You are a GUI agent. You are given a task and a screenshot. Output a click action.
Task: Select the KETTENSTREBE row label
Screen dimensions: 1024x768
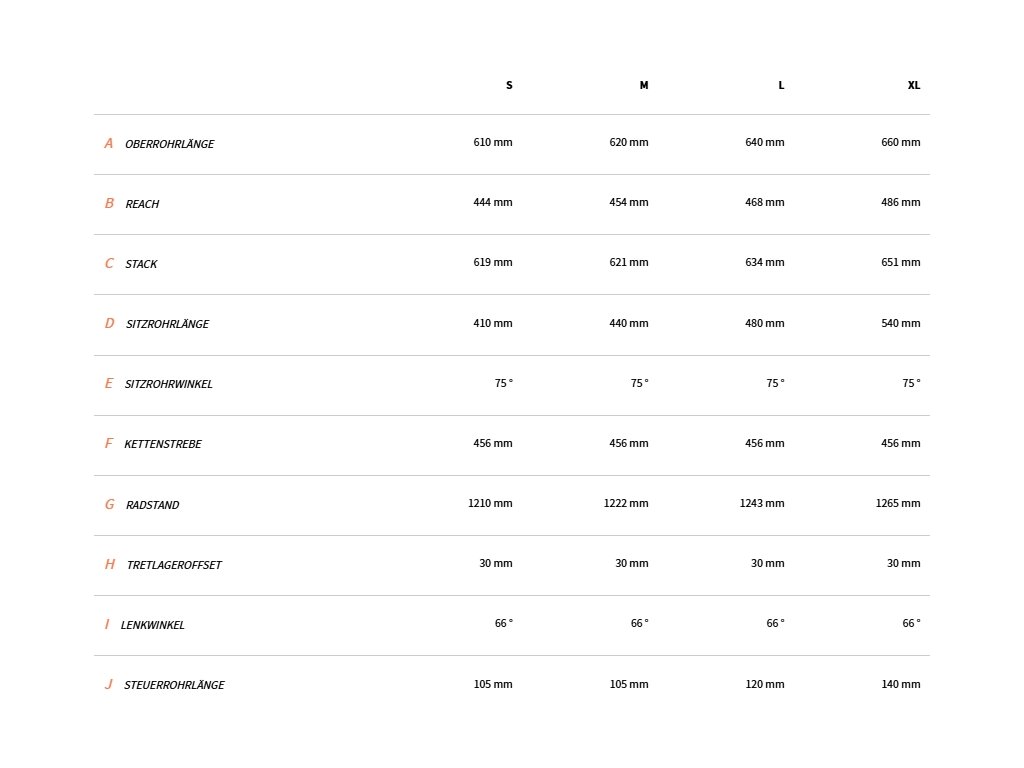tap(163, 444)
